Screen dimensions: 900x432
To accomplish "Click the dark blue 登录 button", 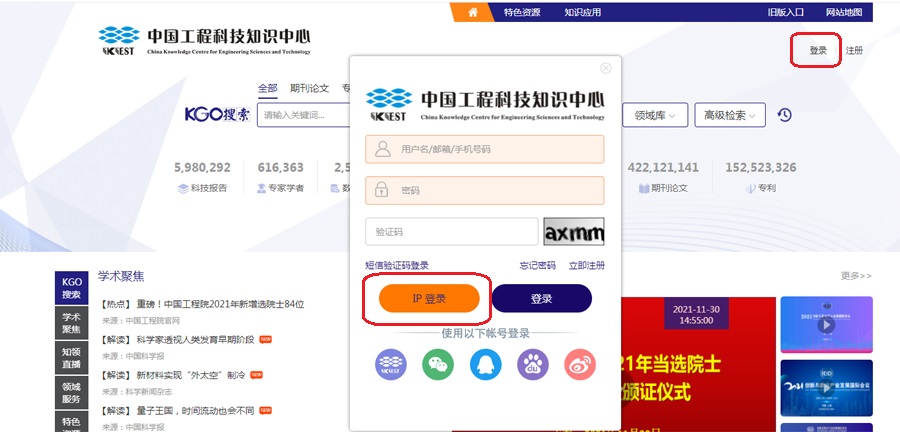I will (x=542, y=298).
